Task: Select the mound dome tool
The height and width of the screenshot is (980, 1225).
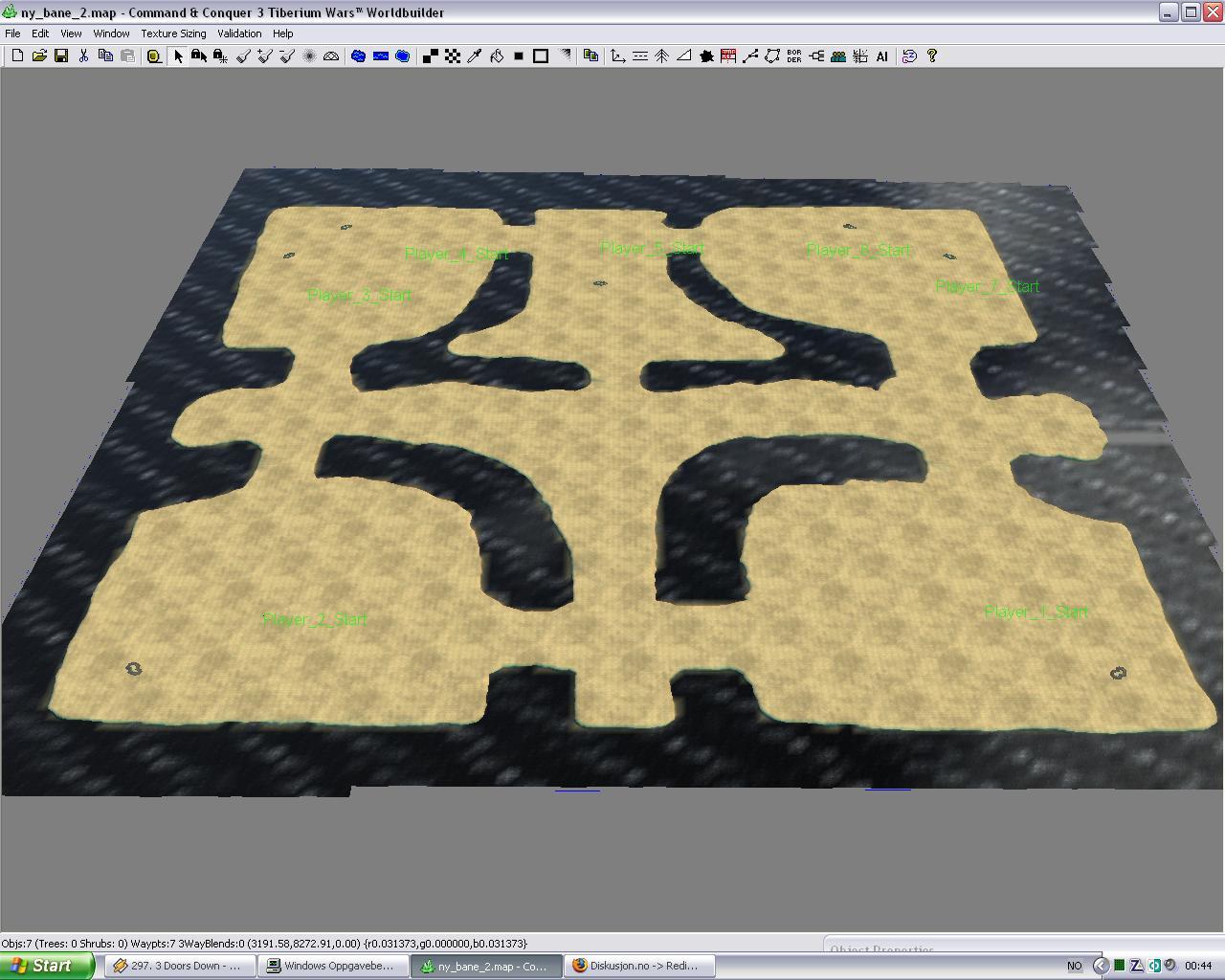Action: tap(331, 56)
